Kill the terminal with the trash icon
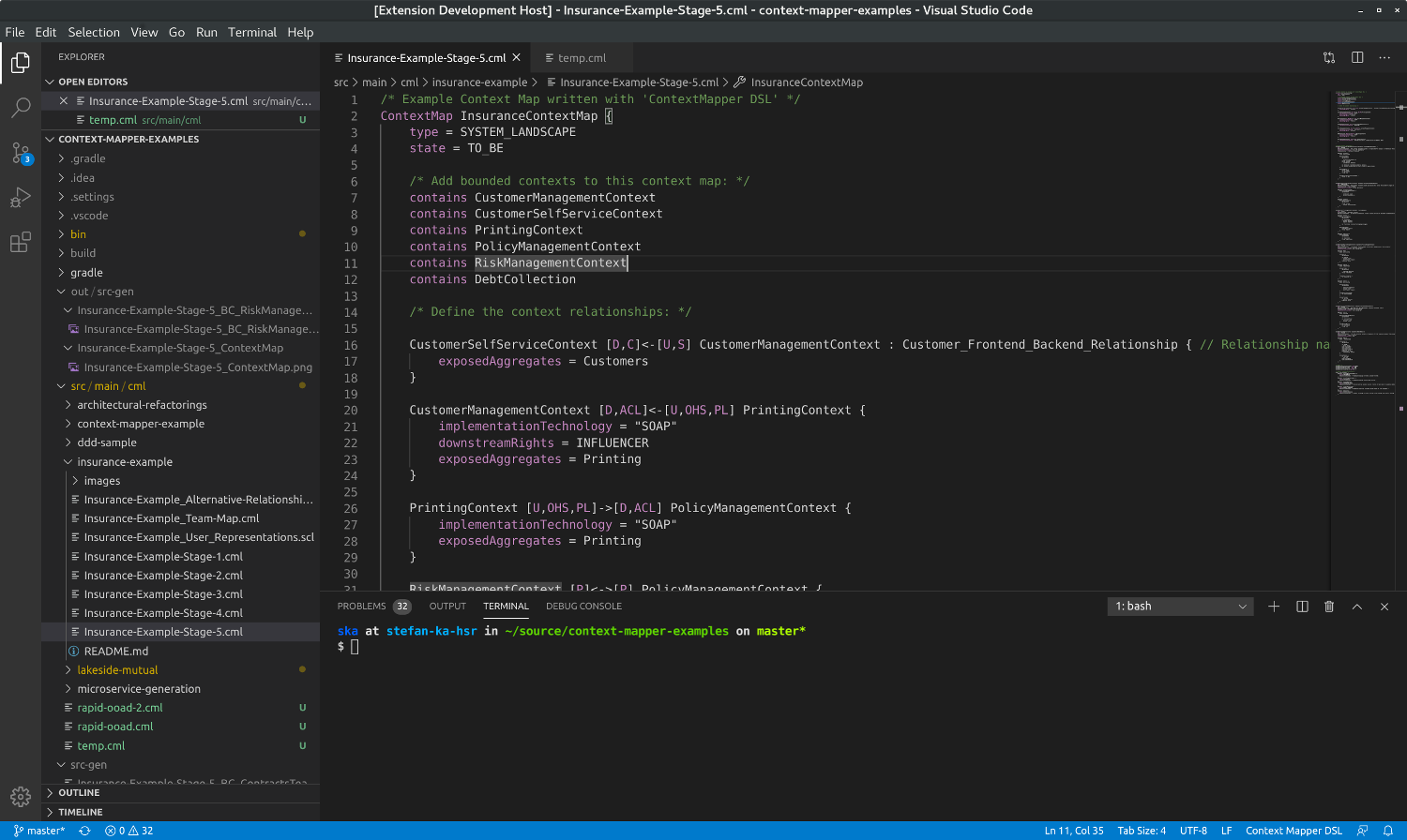This screenshot has width=1407, height=840. click(x=1328, y=607)
